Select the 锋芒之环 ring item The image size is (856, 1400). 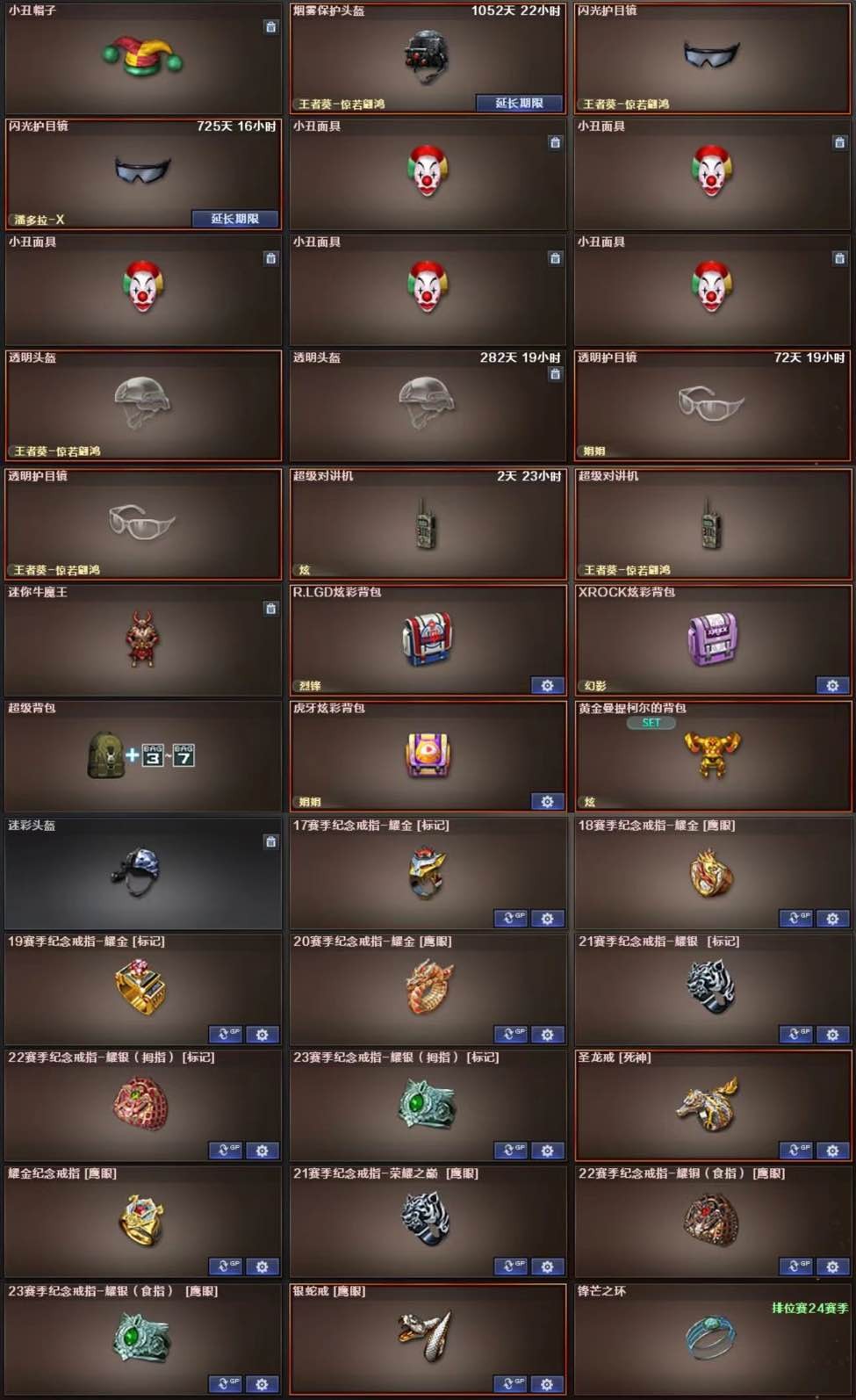tap(712, 1340)
